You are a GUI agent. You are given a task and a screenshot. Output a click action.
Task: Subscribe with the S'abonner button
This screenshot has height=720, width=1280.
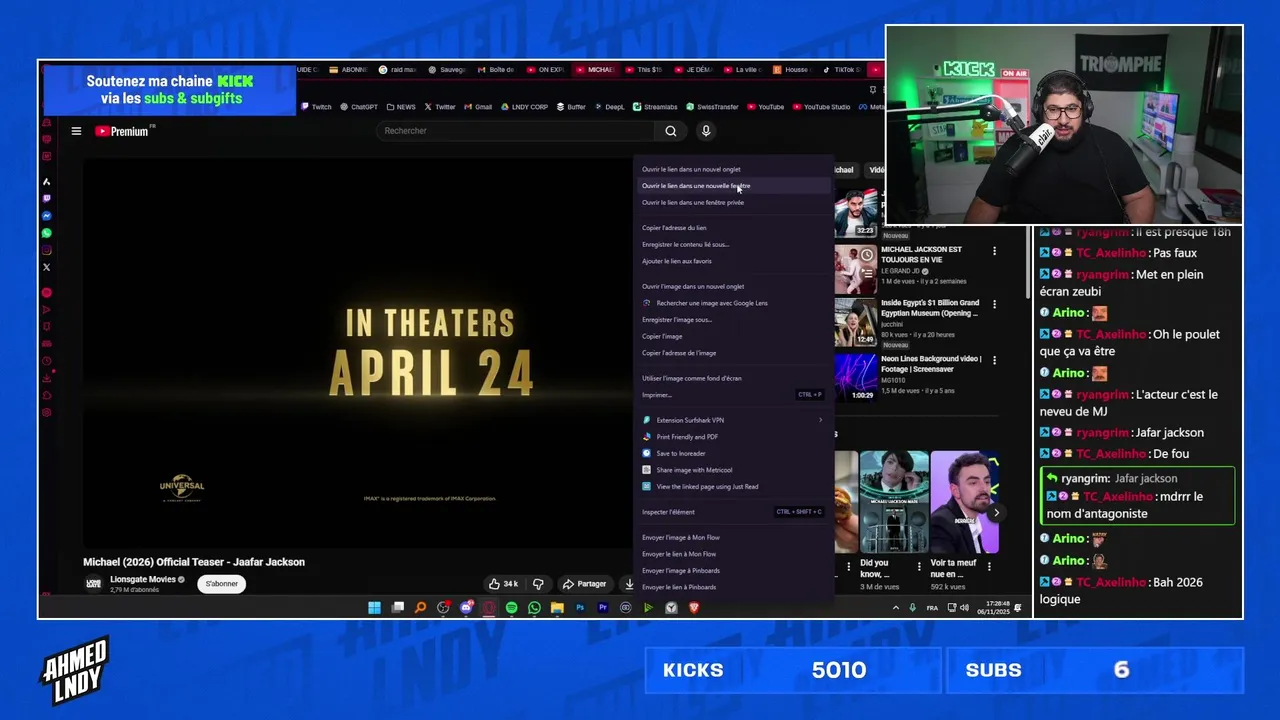[x=222, y=584]
